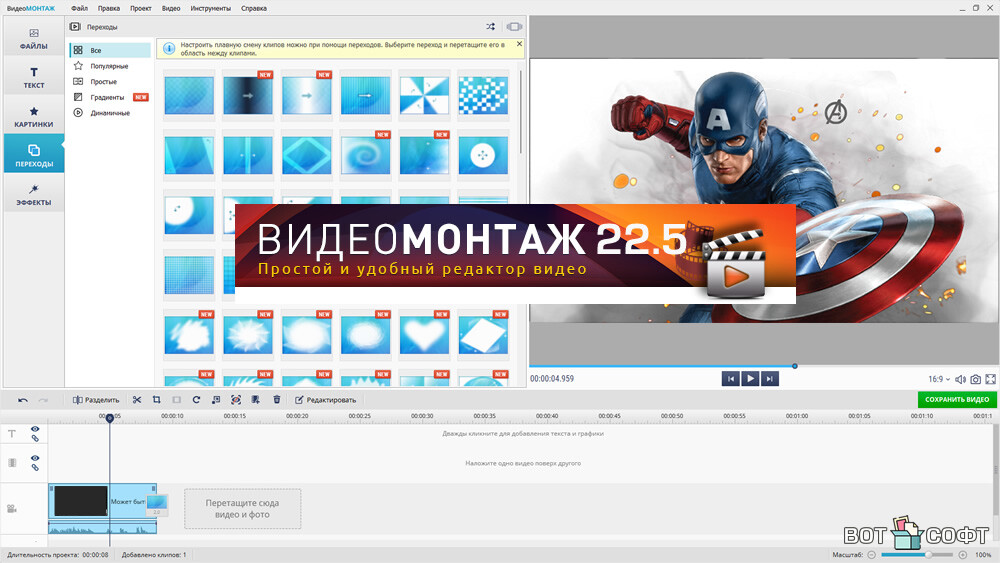Click the redo arrow in timeline toolbar
The image size is (1000, 563).
tap(43, 400)
